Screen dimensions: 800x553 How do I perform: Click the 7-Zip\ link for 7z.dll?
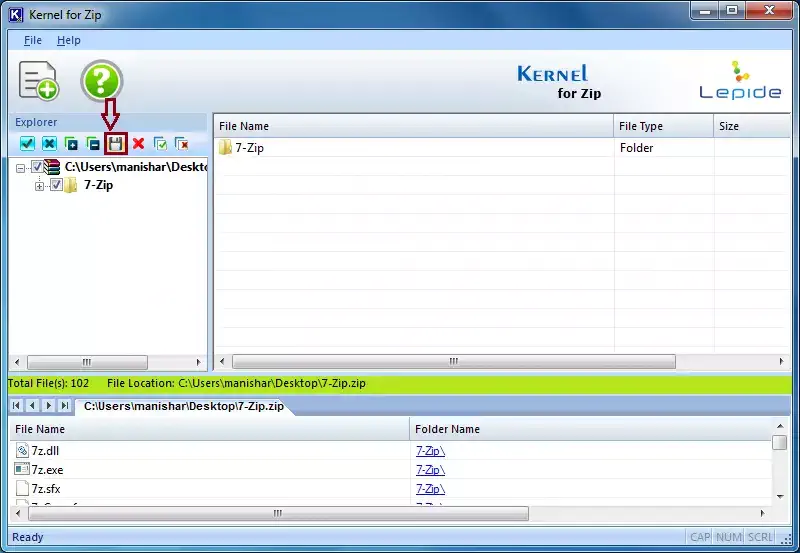click(x=430, y=450)
